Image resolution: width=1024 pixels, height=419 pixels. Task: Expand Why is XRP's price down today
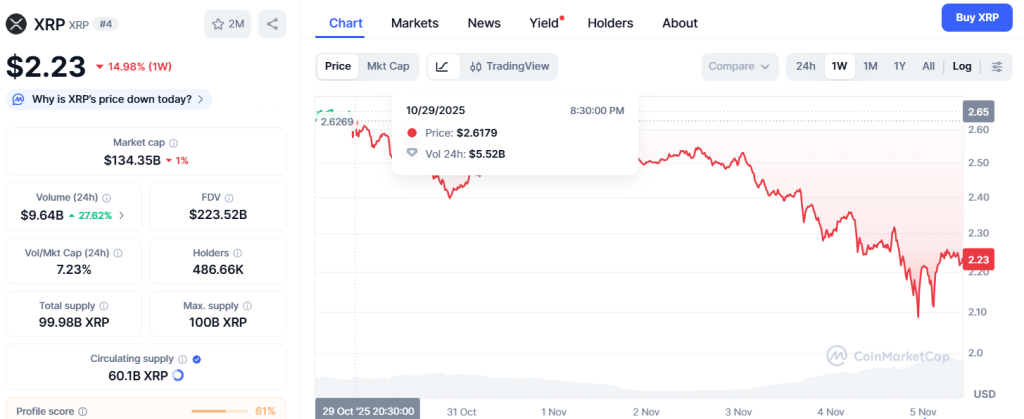pyautogui.click(x=109, y=99)
